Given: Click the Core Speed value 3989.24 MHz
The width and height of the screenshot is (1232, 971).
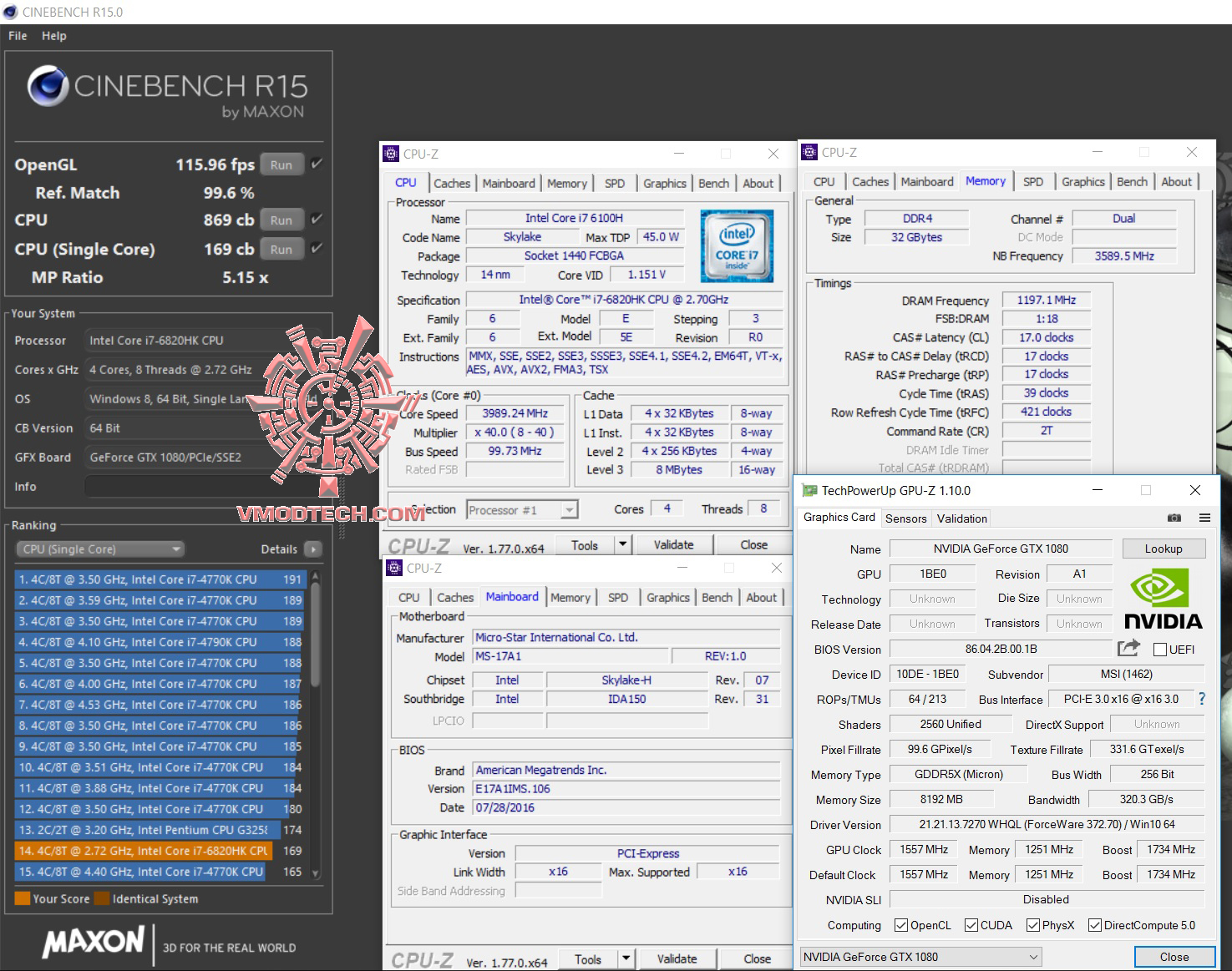Looking at the screenshot, I should point(515,413).
